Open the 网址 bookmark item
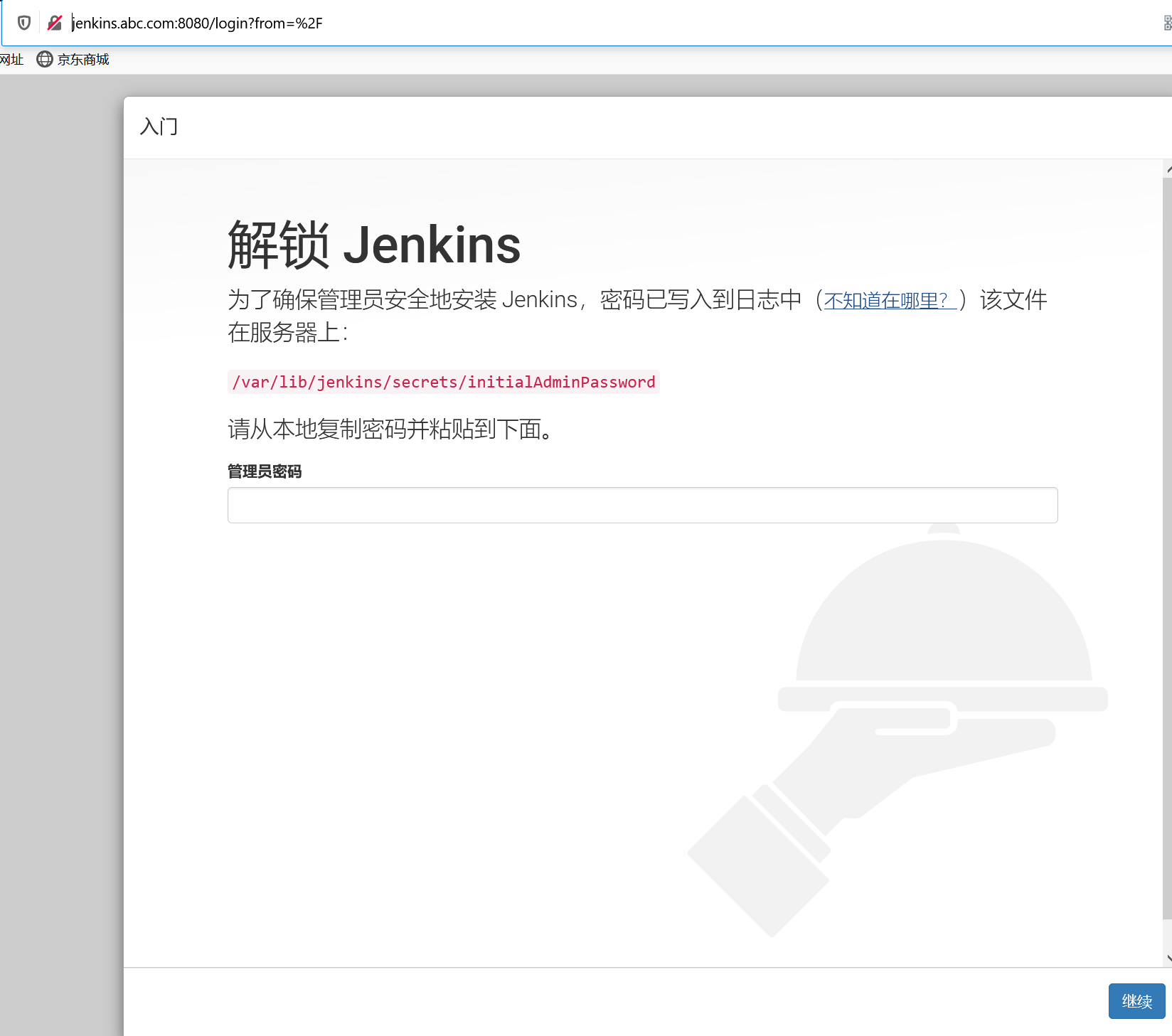Screen dimensions: 1172x1036 pos(11,59)
